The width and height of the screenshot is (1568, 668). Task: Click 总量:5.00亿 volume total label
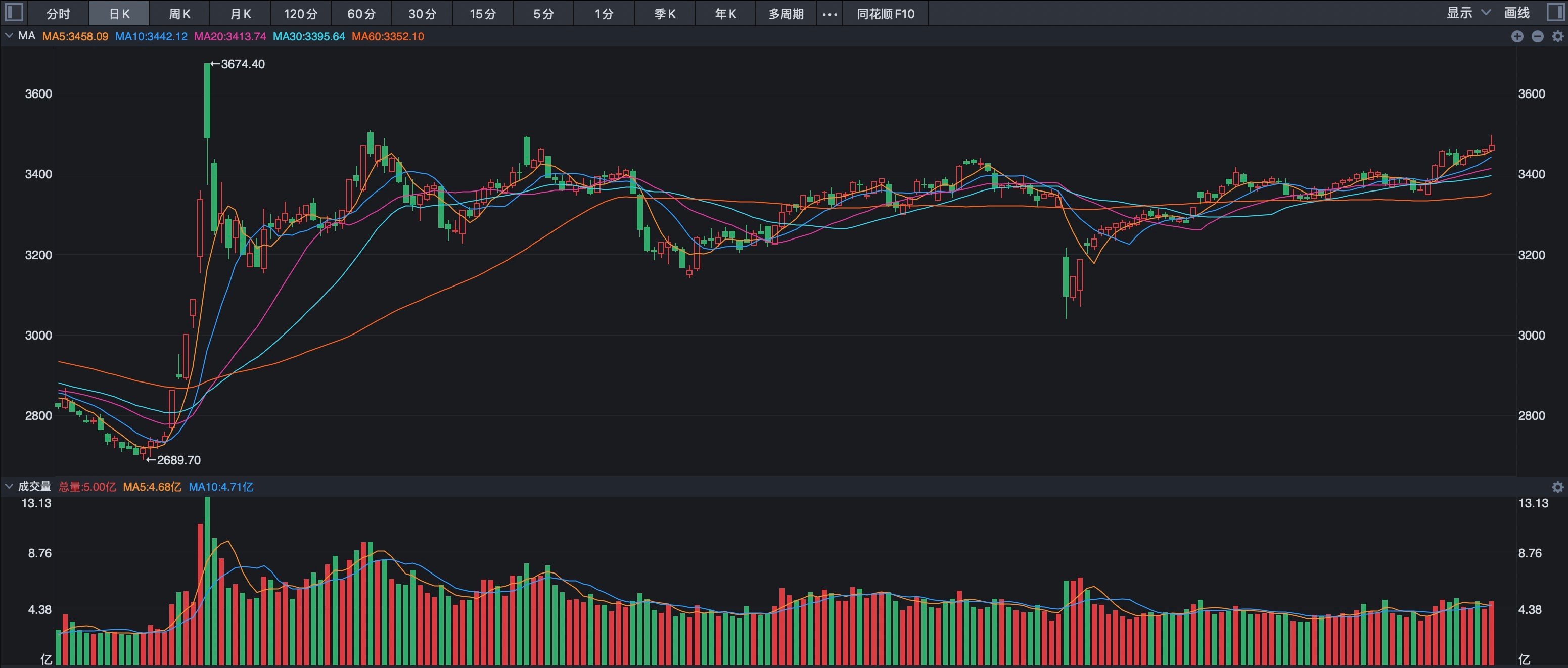[x=87, y=487]
